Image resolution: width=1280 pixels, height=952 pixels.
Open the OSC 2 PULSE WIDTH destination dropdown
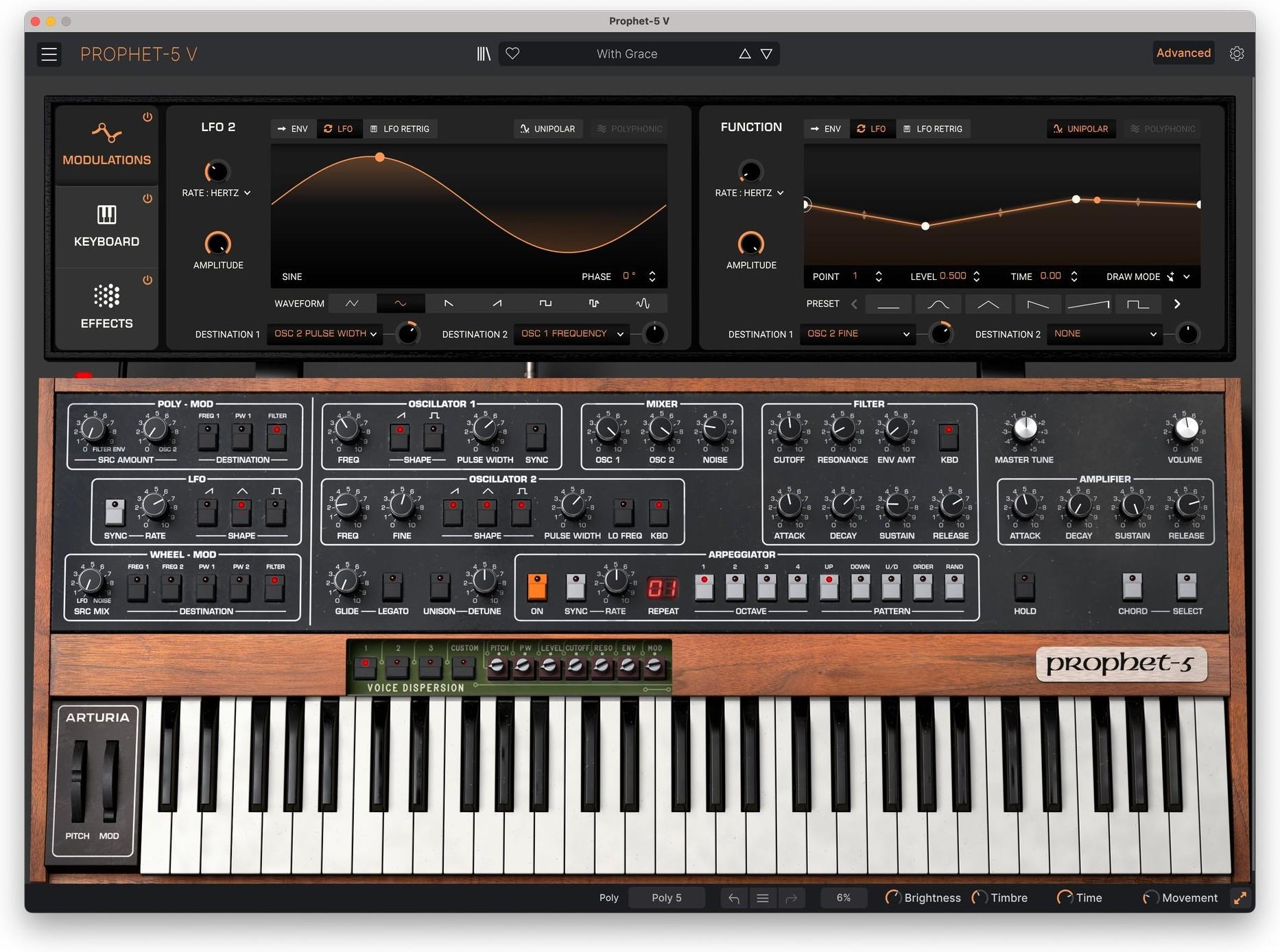(x=324, y=334)
